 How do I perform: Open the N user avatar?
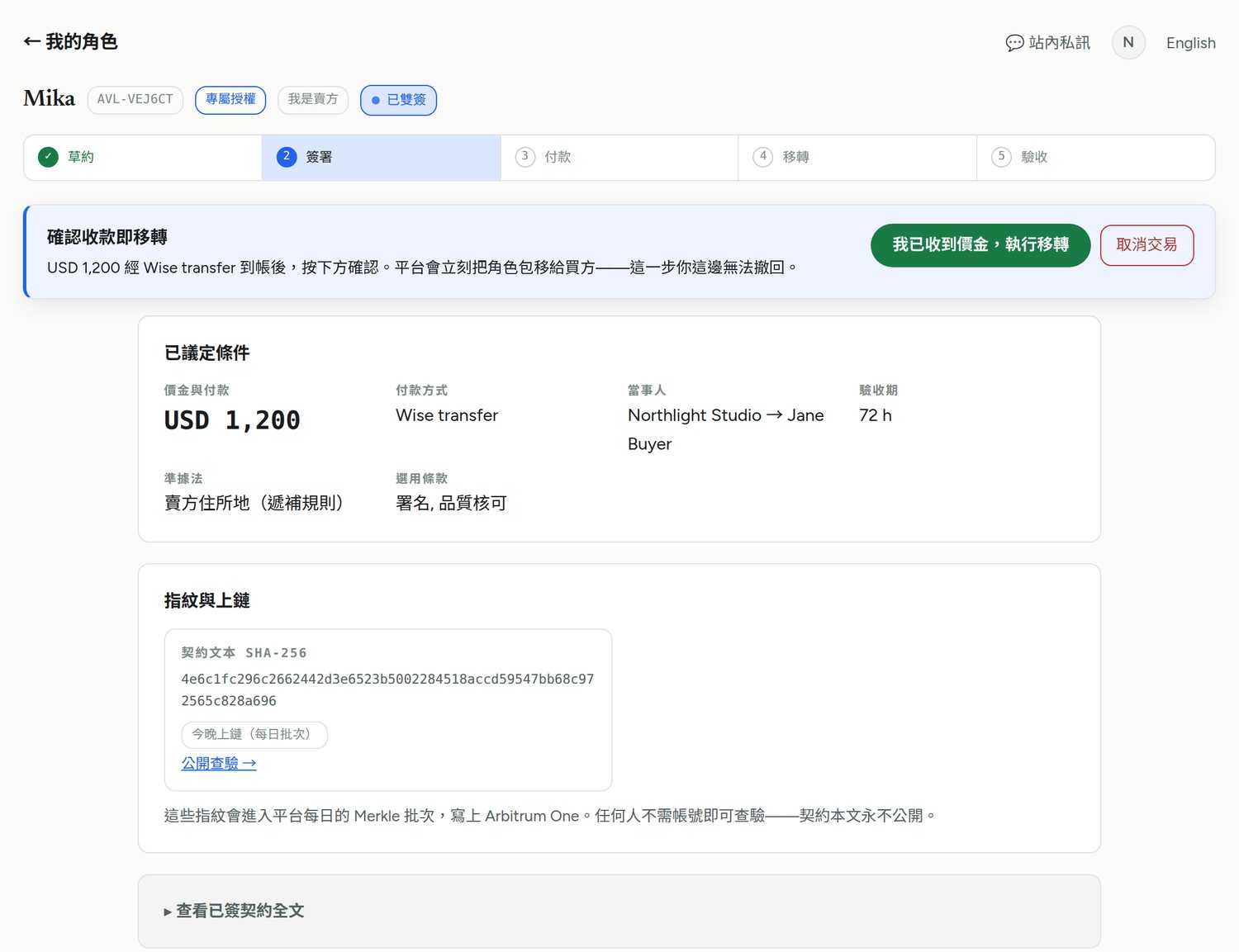pyautogui.click(x=1128, y=42)
